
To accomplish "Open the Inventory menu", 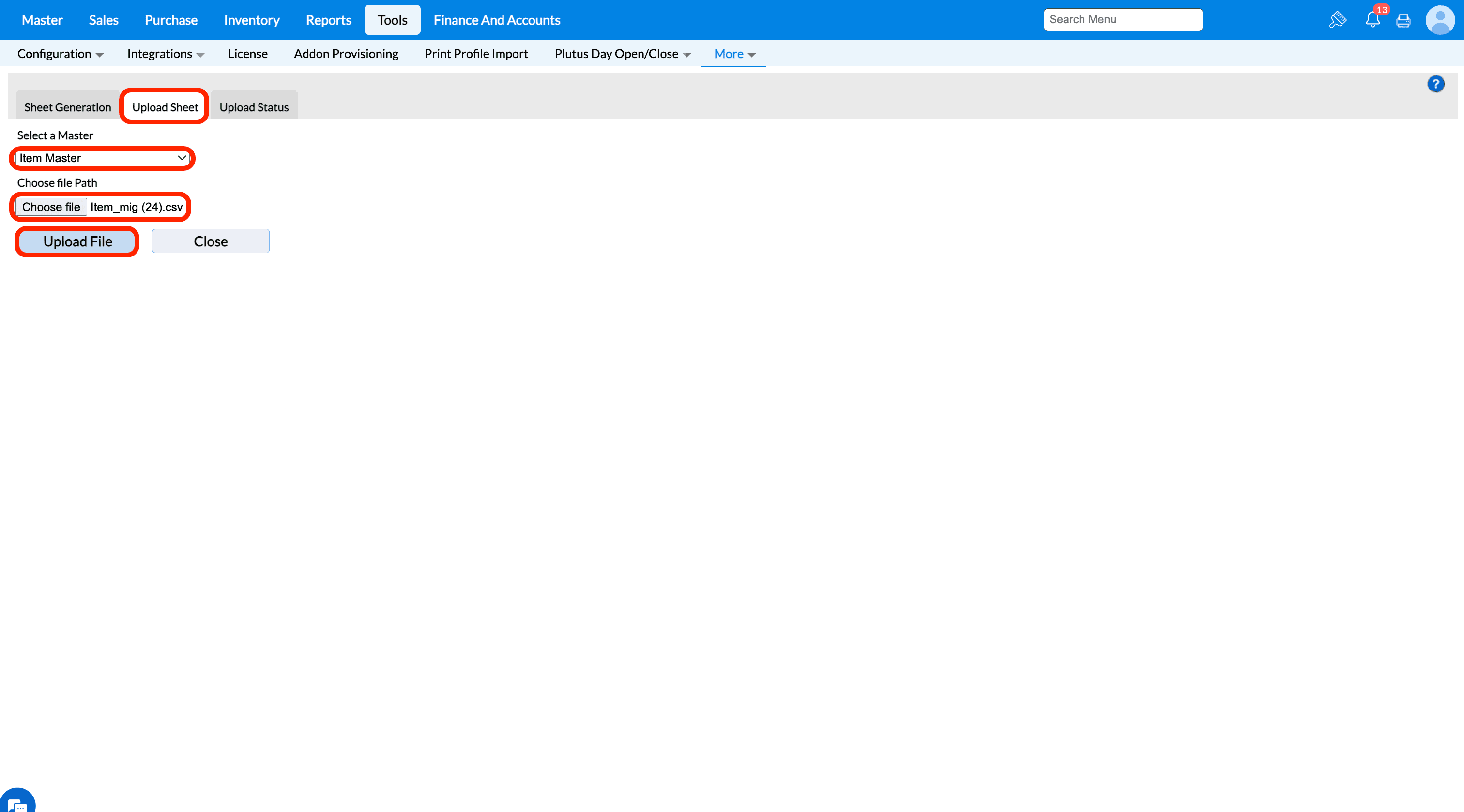I will (x=252, y=20).
